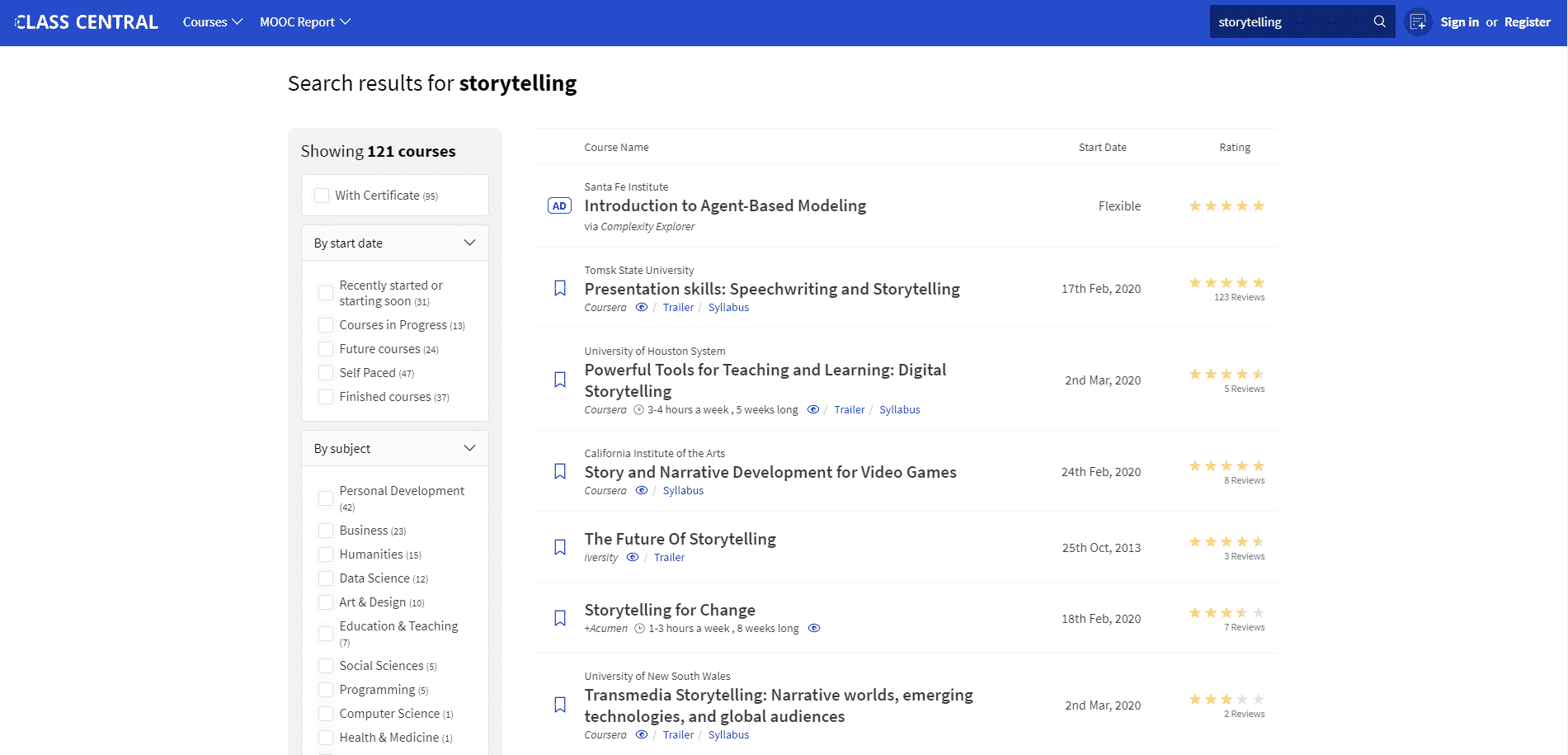This screenshot has height=755, width=1568.
Task: Open Syllabus for Story and Narrative course
Action: (x=683, y=490)
